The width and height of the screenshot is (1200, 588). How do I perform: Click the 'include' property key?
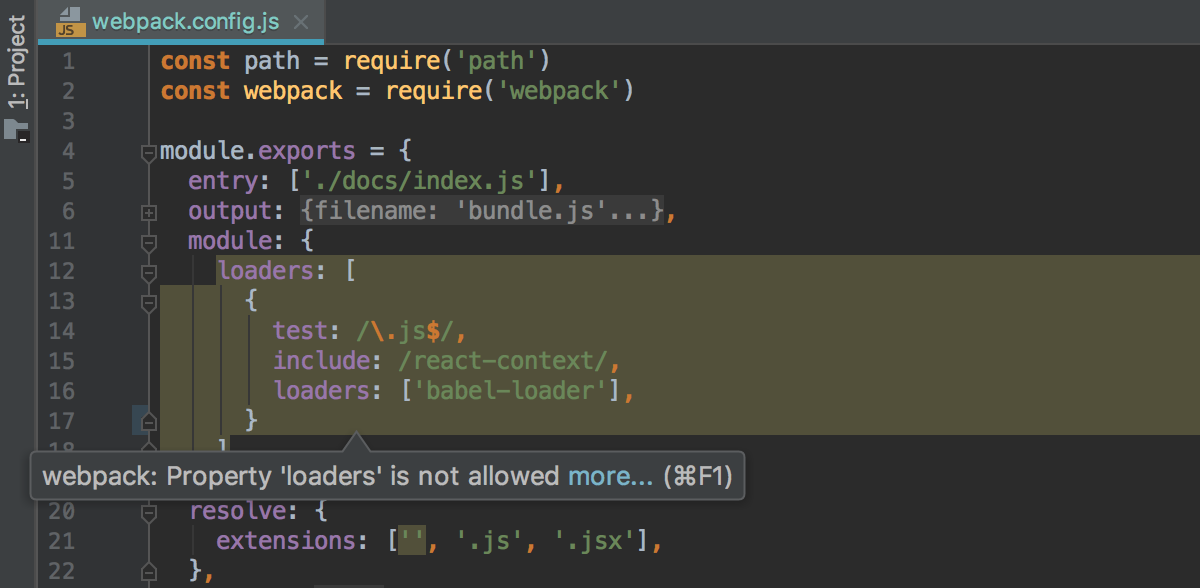(321, 361)
